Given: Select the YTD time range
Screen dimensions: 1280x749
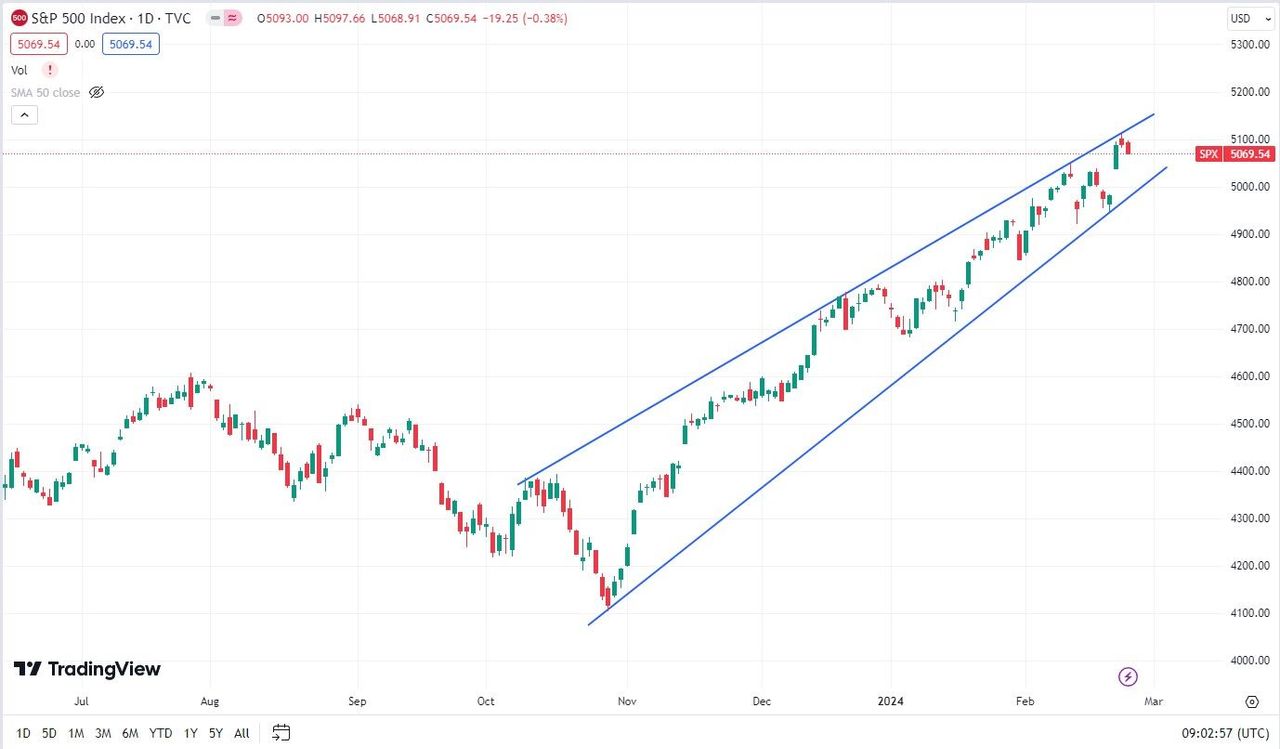Looking at the screenshot, I should (x=160, y=733).
